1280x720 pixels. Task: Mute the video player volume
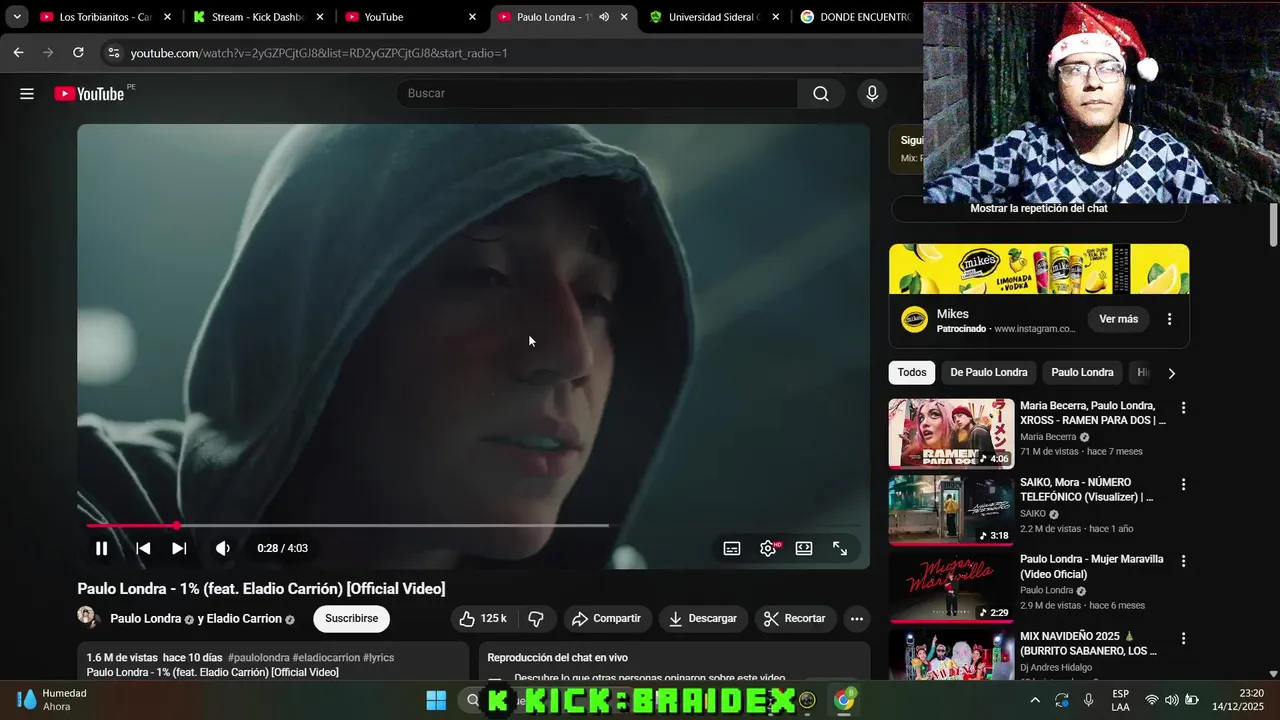point(222,548)
